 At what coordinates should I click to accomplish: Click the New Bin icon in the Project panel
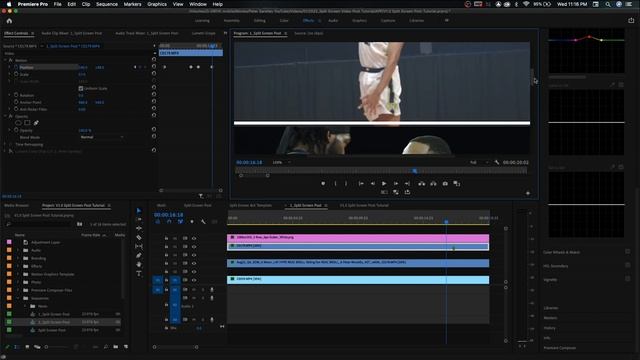(x=116, y=347)
